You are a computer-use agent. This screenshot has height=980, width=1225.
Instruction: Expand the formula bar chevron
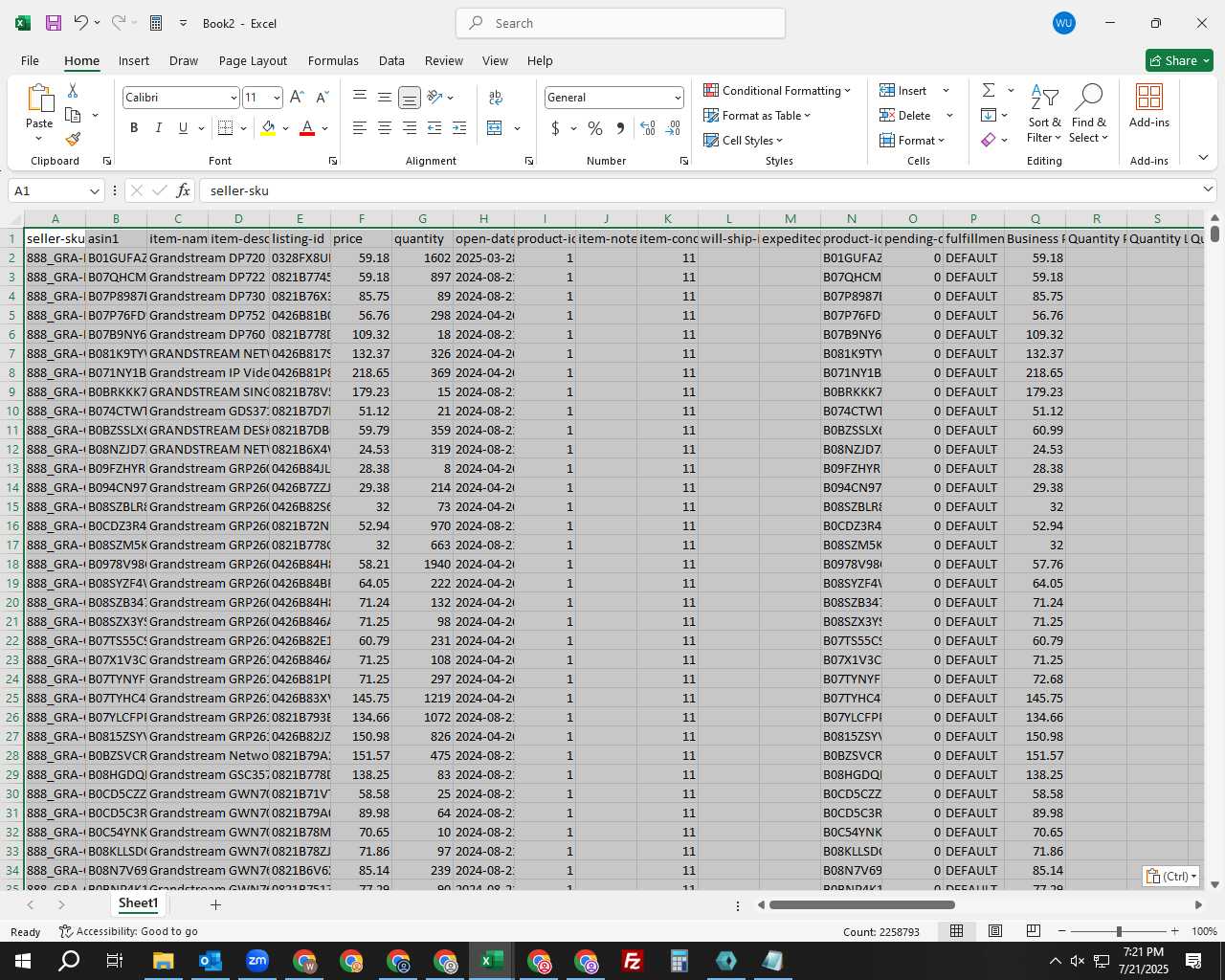(1208, 189)
